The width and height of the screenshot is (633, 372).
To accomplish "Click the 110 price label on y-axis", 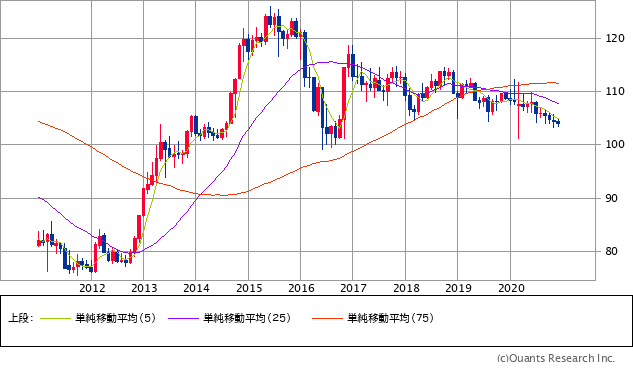I will pyautogui.click(x=615, y=91).
